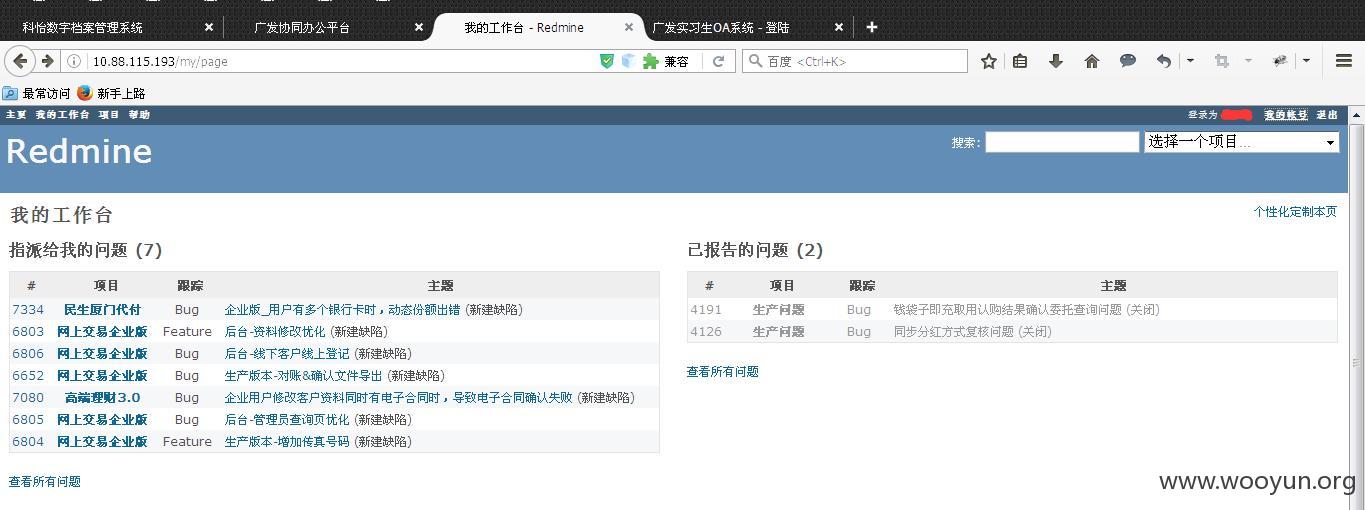This screenshot has width=1365, height=510.
Task: Open project 民生厦门代付
Action: click(x=102, y=310)
